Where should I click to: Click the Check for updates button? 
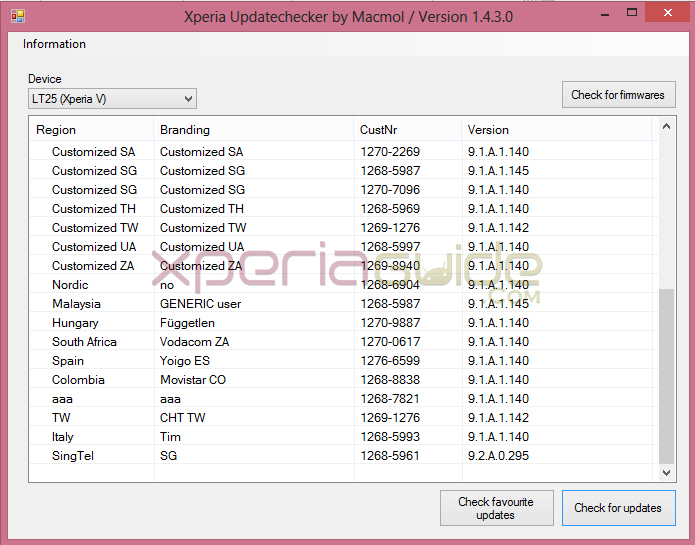coord(618,508)
